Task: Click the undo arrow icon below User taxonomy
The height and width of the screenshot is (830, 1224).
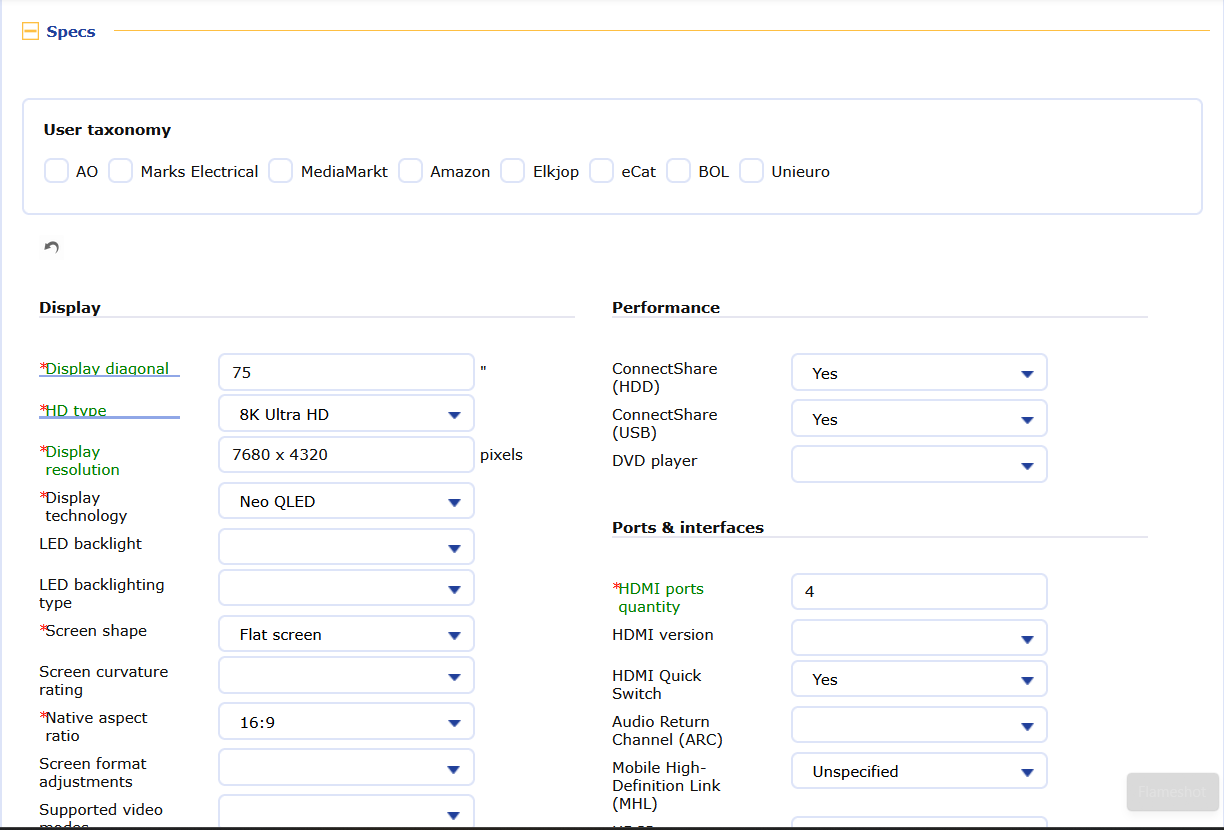Action: click(x=52, y=247)
